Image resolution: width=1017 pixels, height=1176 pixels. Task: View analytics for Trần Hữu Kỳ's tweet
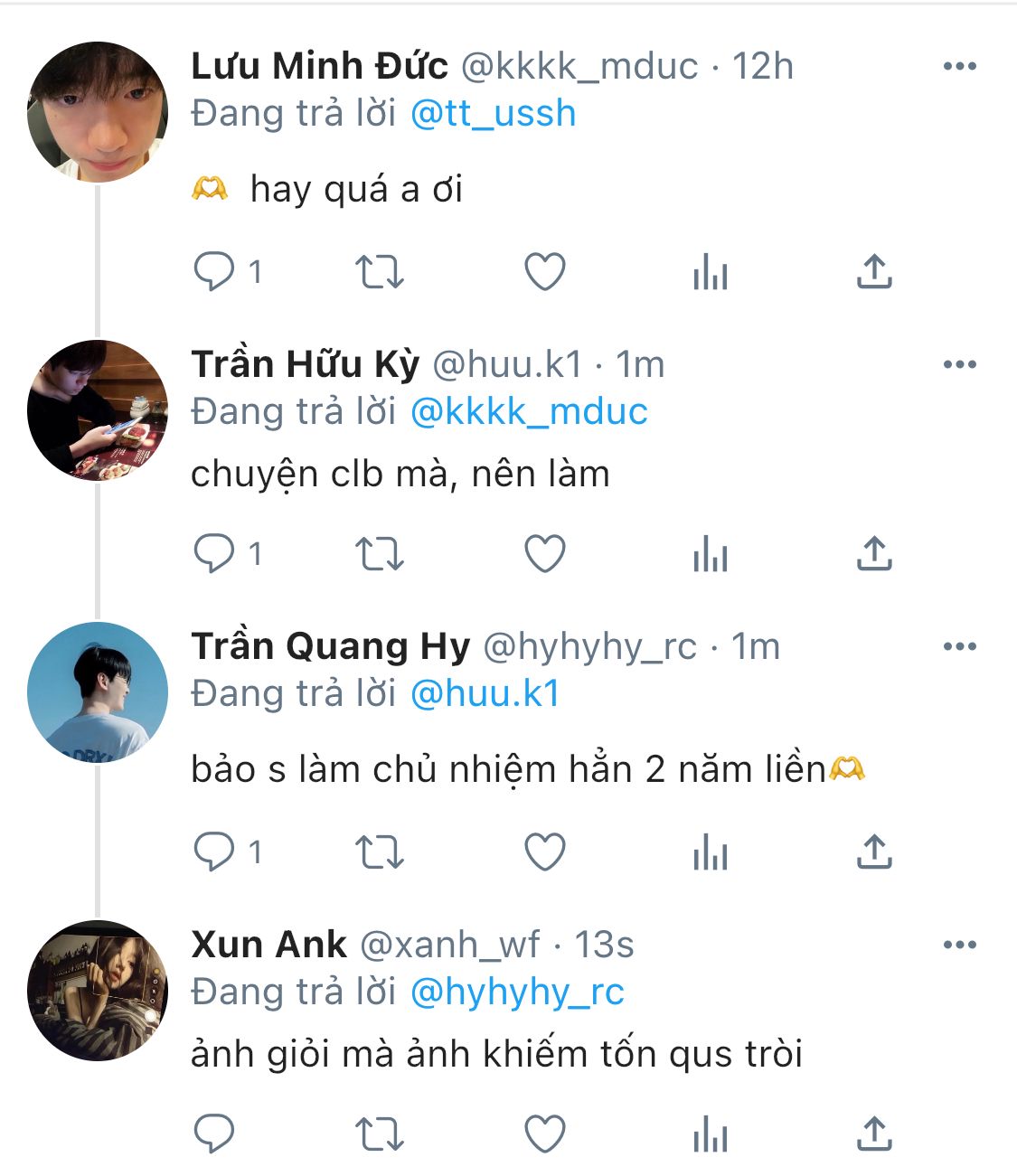point(711,554)
